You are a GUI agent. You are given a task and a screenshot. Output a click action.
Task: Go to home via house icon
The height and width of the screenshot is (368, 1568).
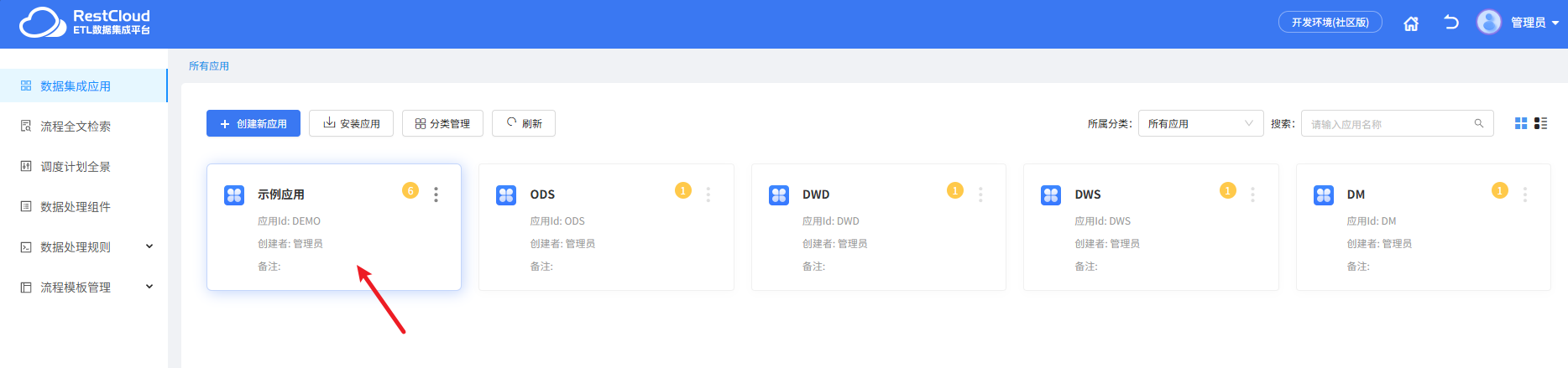click(1411, 23)
